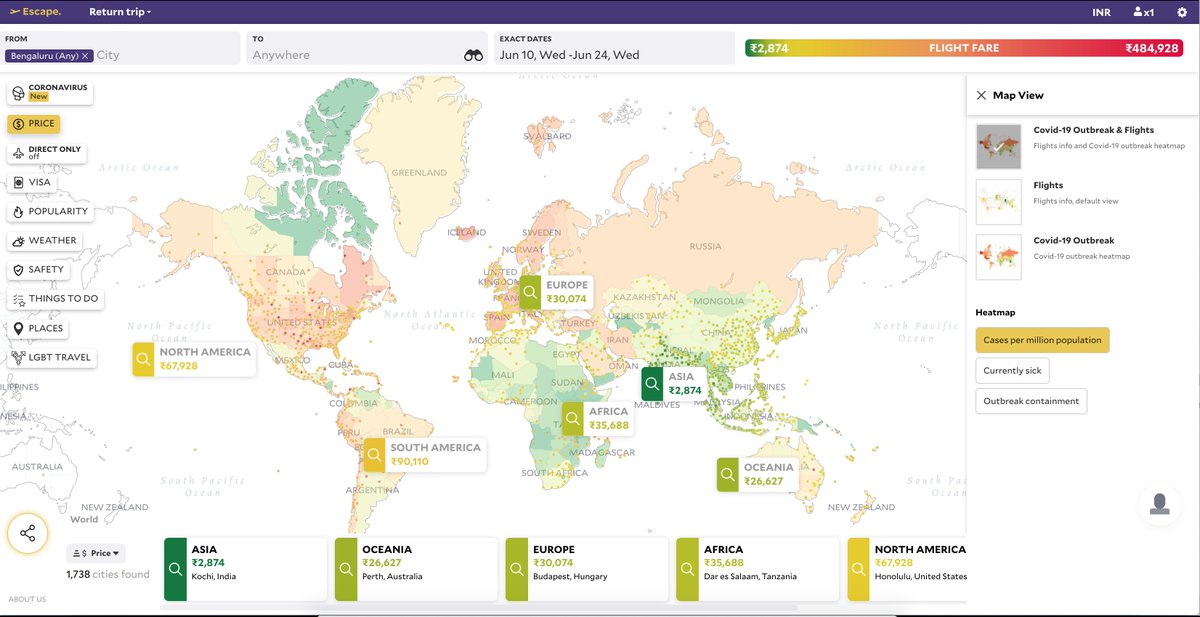
Task: Open North America Honolulu result card
Action: (x=907, y=569)
